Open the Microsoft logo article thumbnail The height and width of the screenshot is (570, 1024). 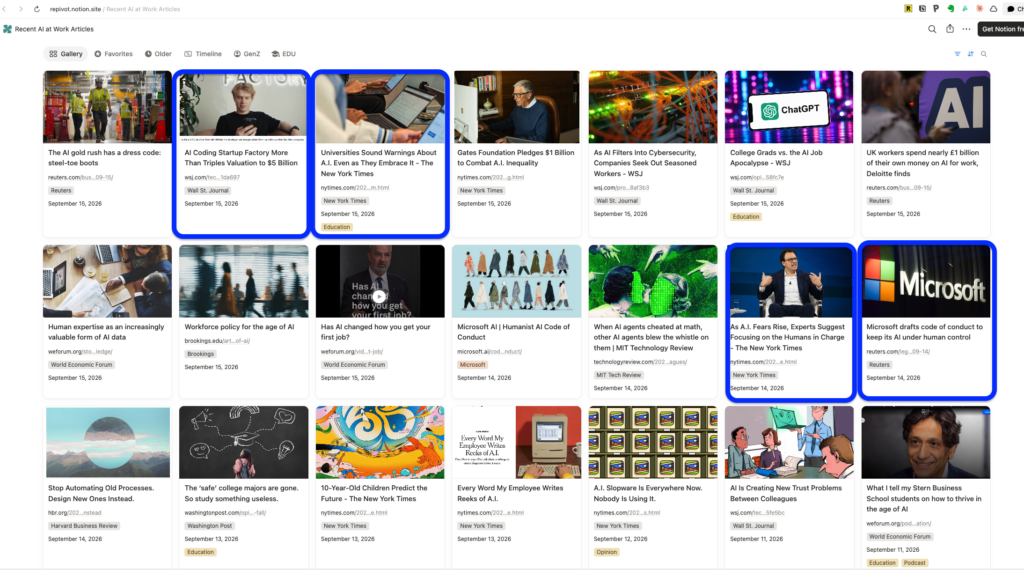point(926,282)
